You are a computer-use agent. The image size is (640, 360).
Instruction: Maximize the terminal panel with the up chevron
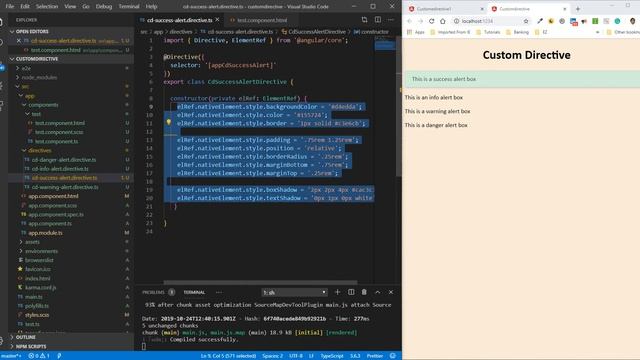pos(378,292)
